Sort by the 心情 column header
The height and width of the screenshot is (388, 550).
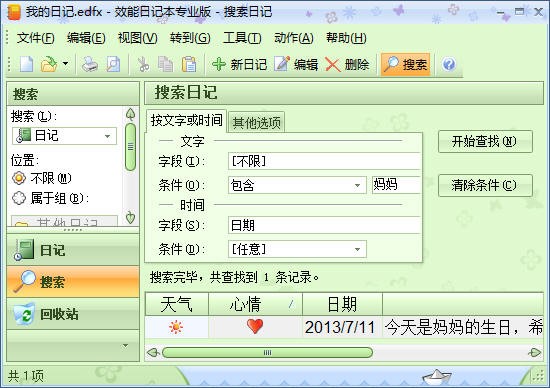(255, 304)
